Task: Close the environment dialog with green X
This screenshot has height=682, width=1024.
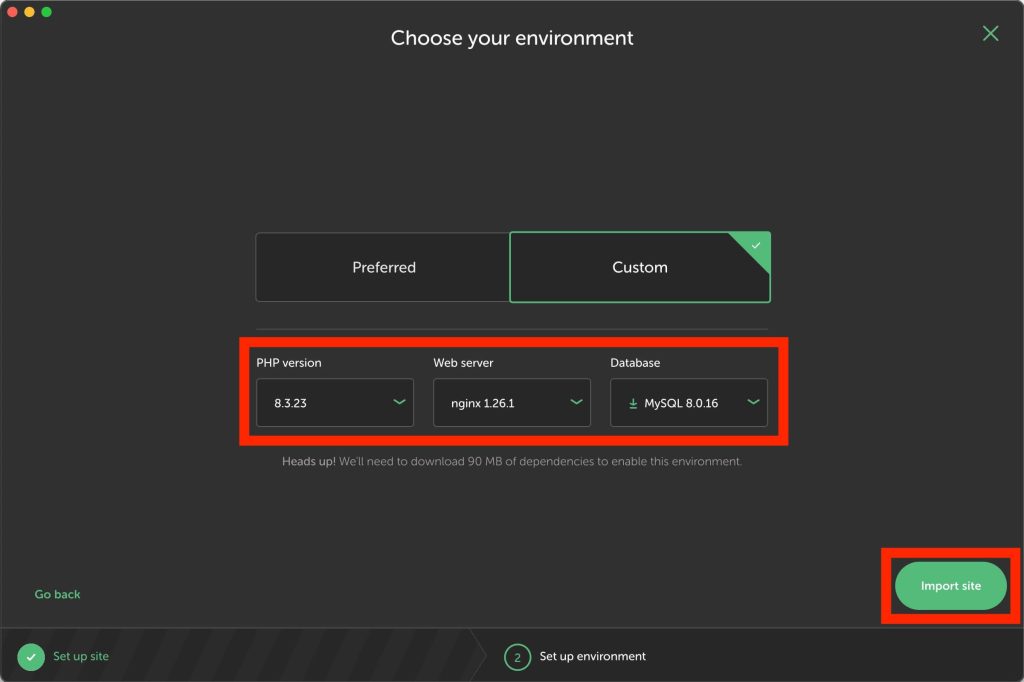Action: [x=990, y=34]
